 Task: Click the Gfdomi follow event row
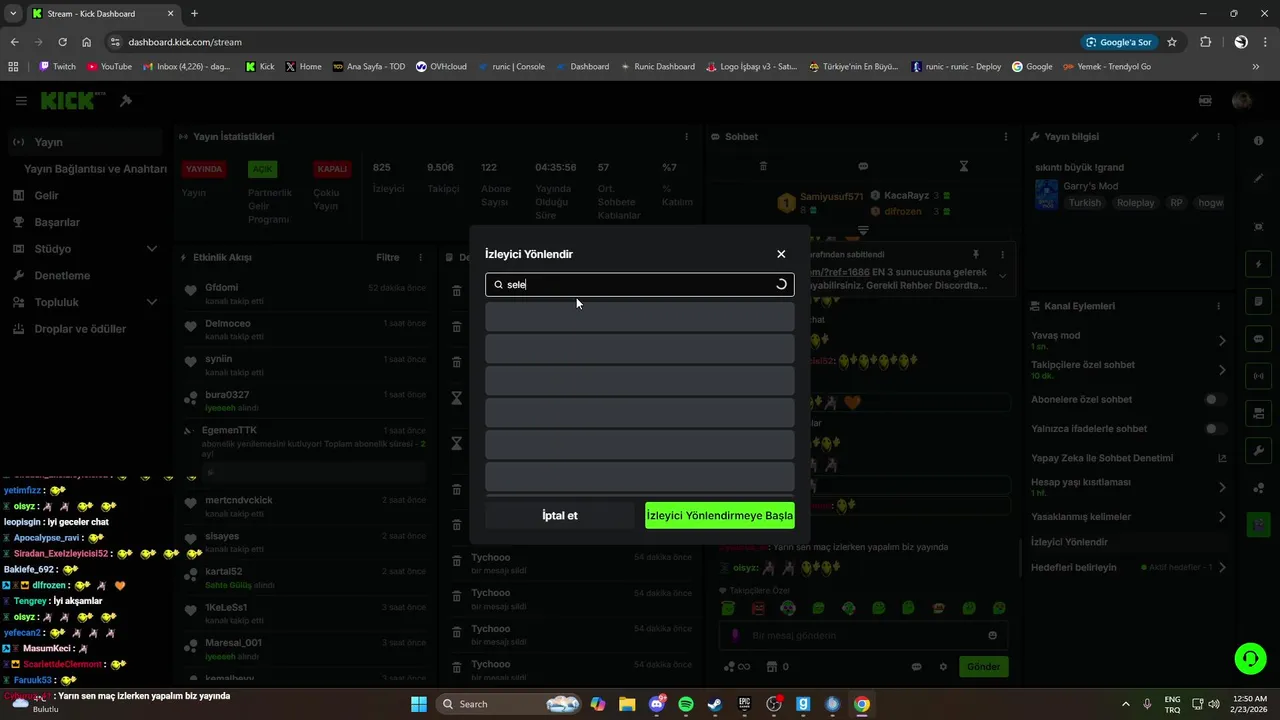click(x=305, y=294)
